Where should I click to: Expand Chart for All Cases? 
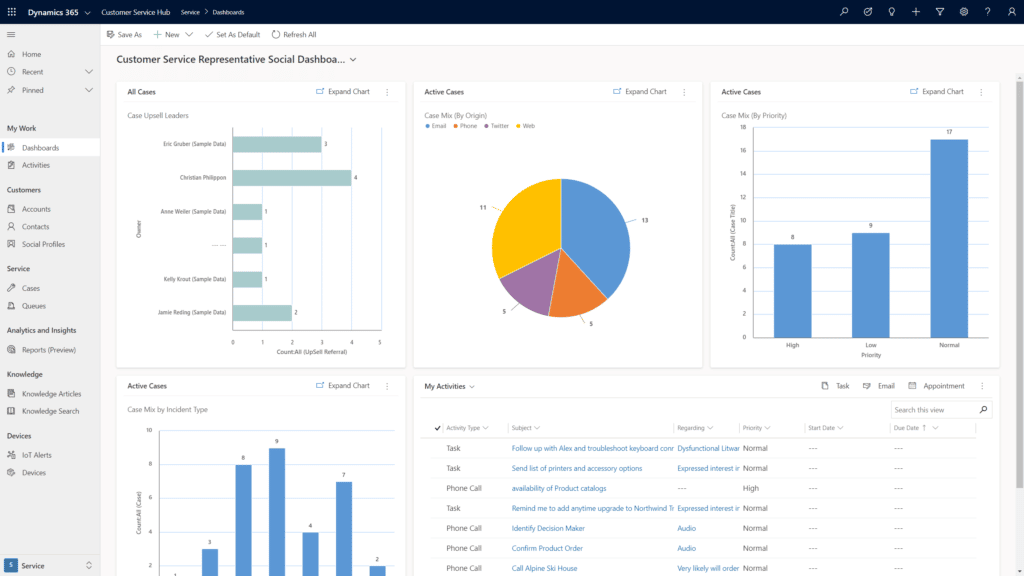coord(343,92)
